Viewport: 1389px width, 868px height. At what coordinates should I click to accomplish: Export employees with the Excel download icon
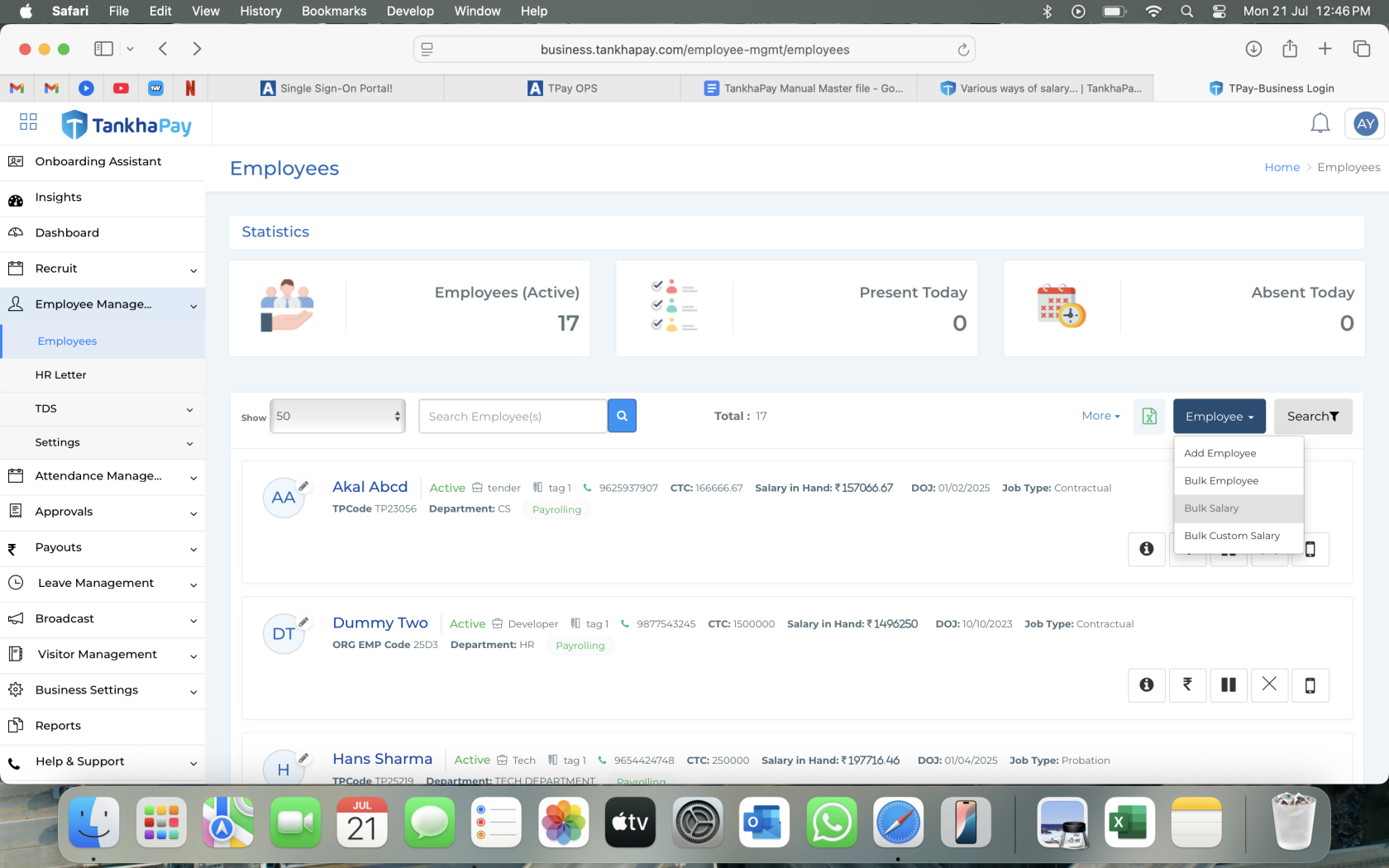click(x=1149, y=417)
